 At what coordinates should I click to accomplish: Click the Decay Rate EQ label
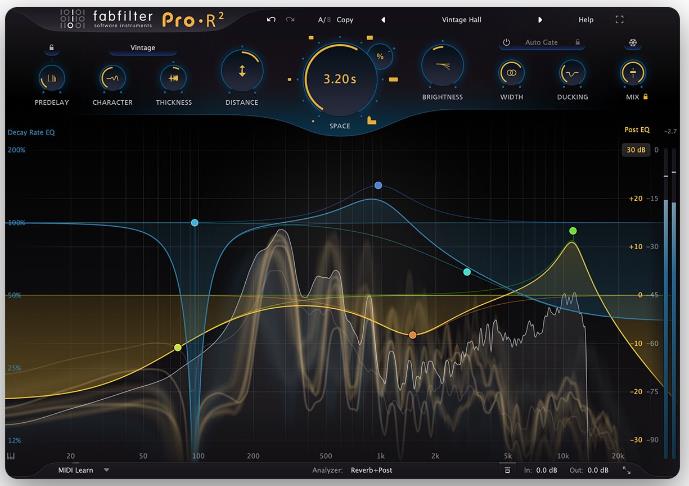(x=31, y=132)
